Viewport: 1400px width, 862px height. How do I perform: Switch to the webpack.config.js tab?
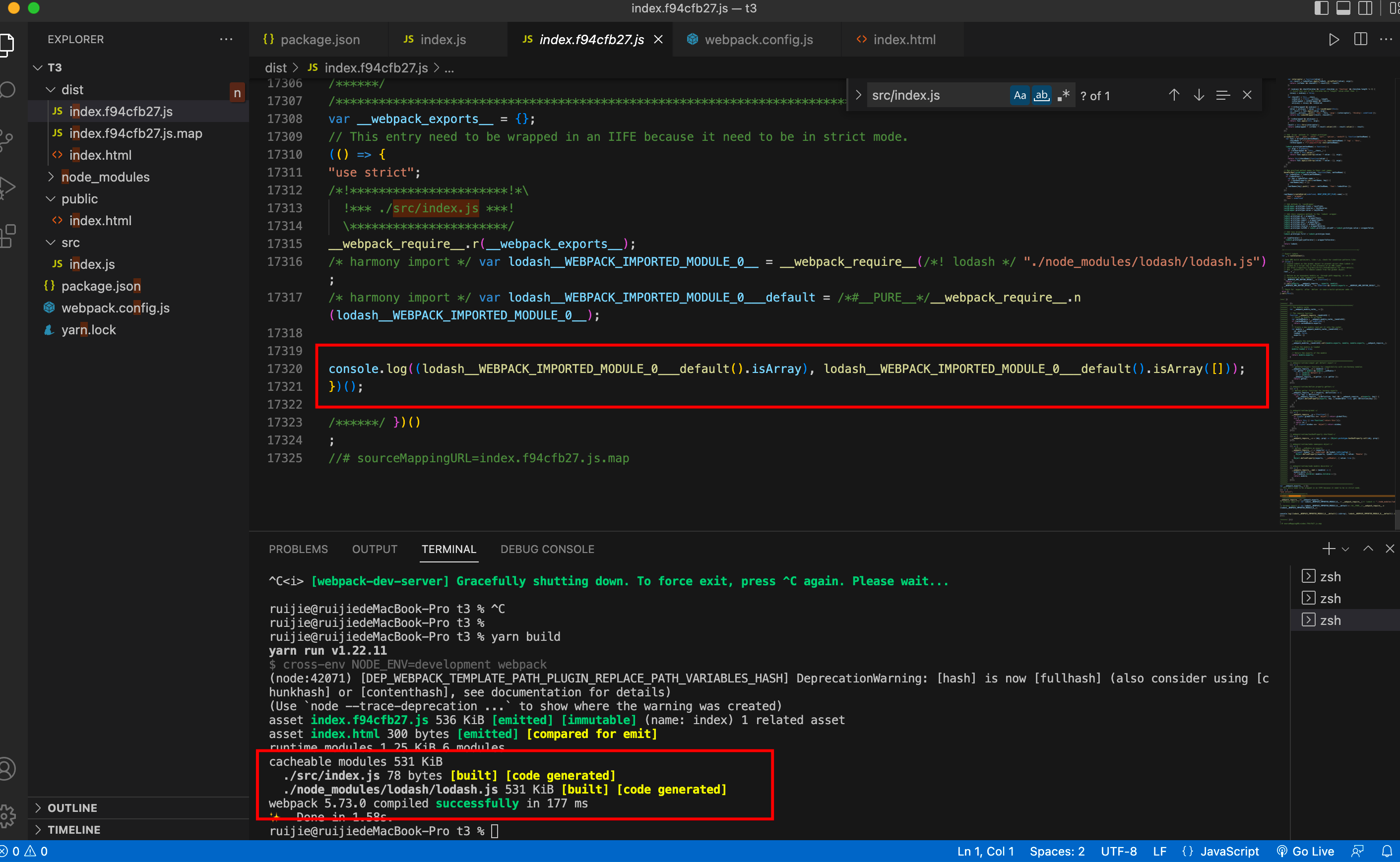[x=758, y=39]
